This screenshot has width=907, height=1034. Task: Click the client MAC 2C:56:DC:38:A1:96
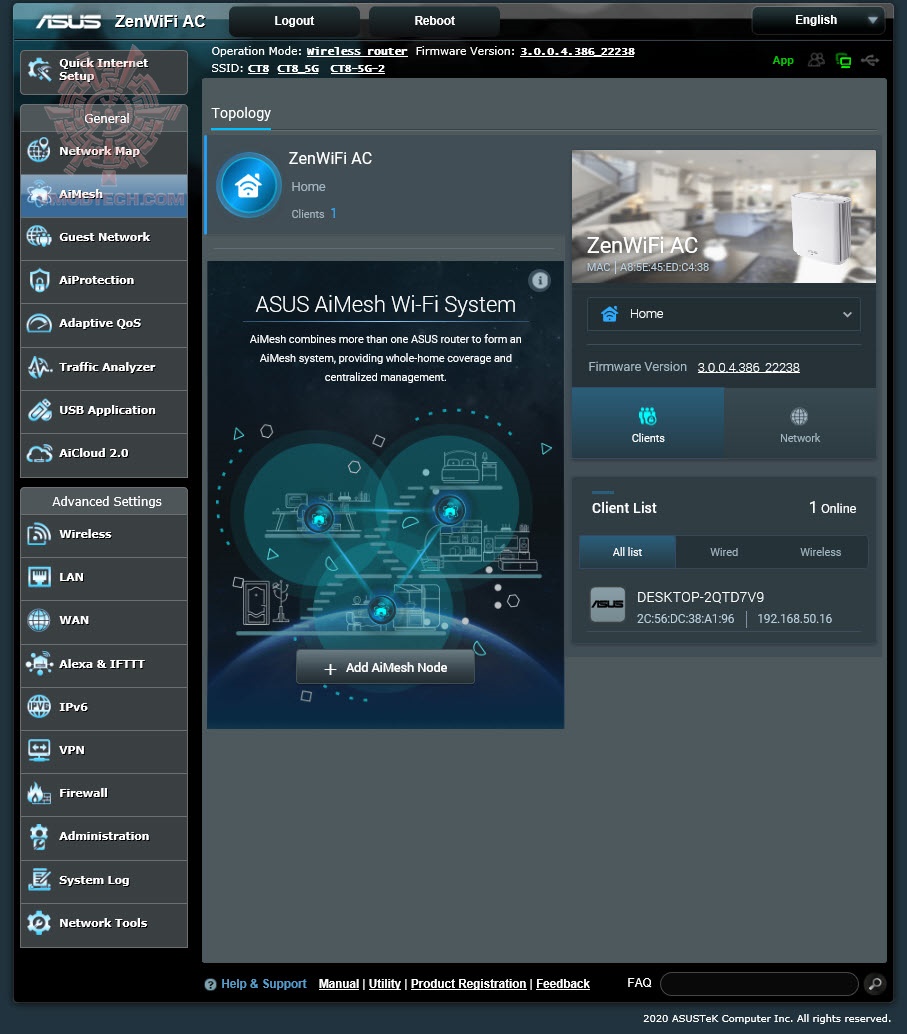pos(685,619)
